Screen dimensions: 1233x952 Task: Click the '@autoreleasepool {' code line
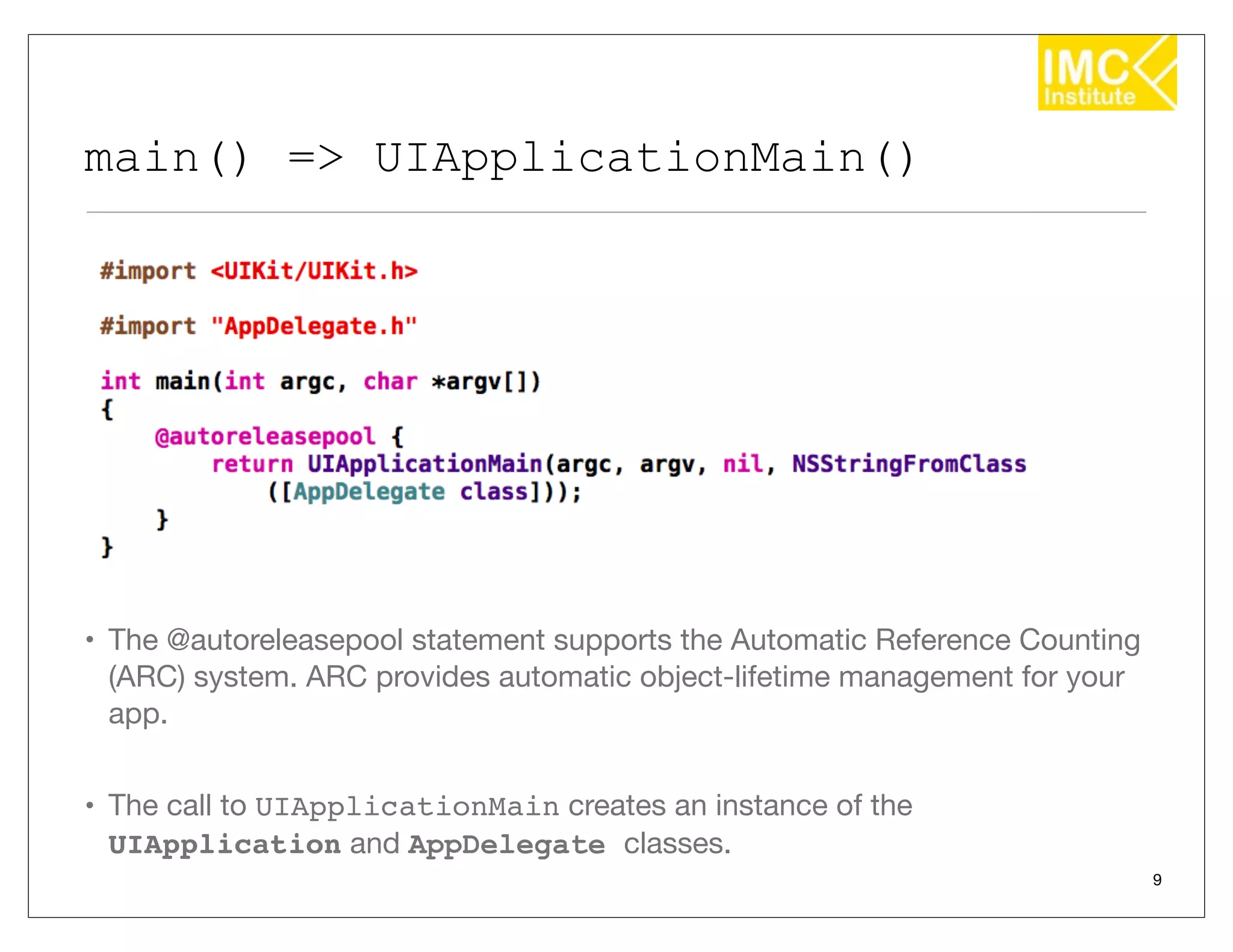(x=279, y=436)
